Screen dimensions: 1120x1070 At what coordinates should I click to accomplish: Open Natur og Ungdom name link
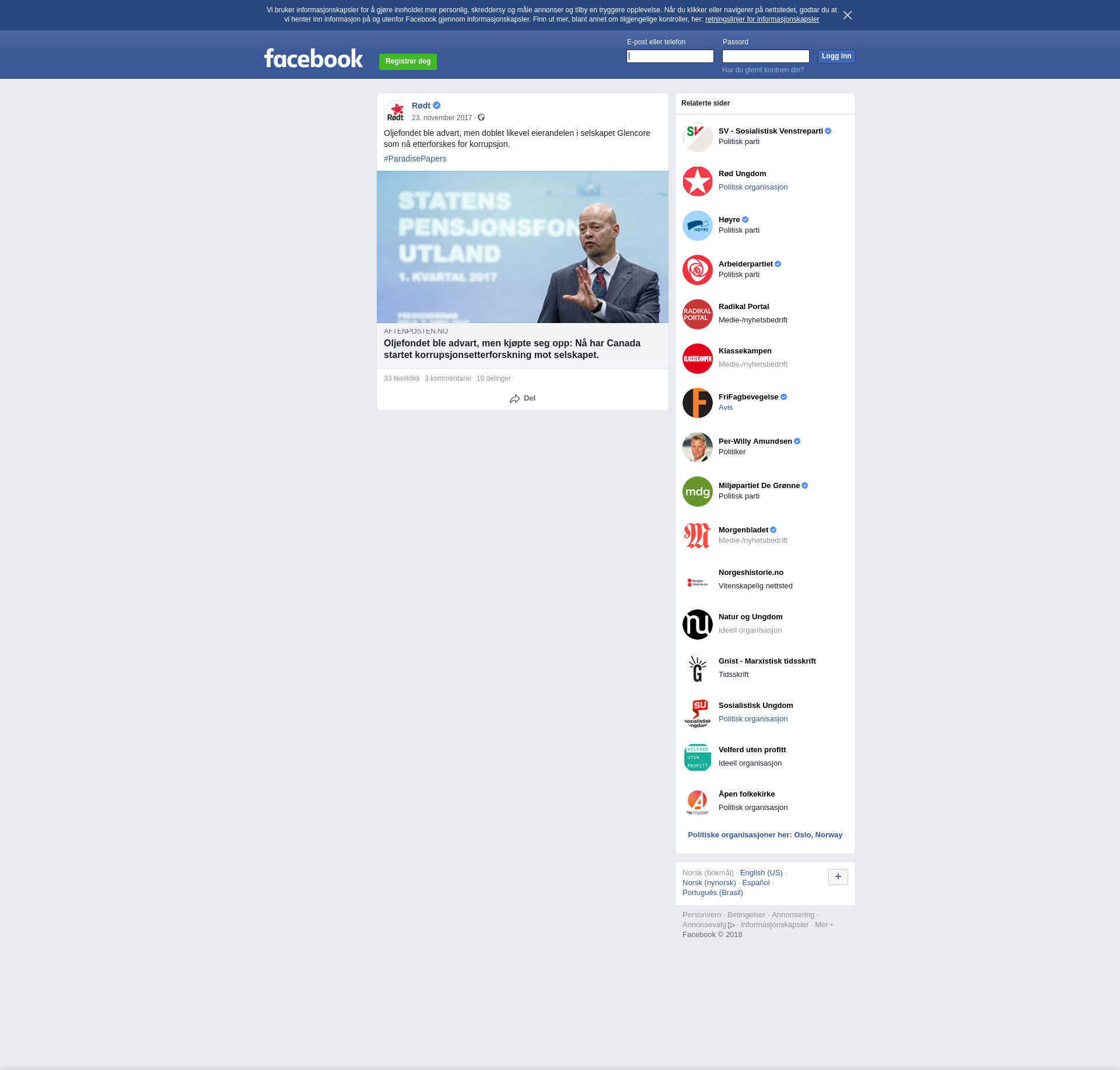(751, 617)
